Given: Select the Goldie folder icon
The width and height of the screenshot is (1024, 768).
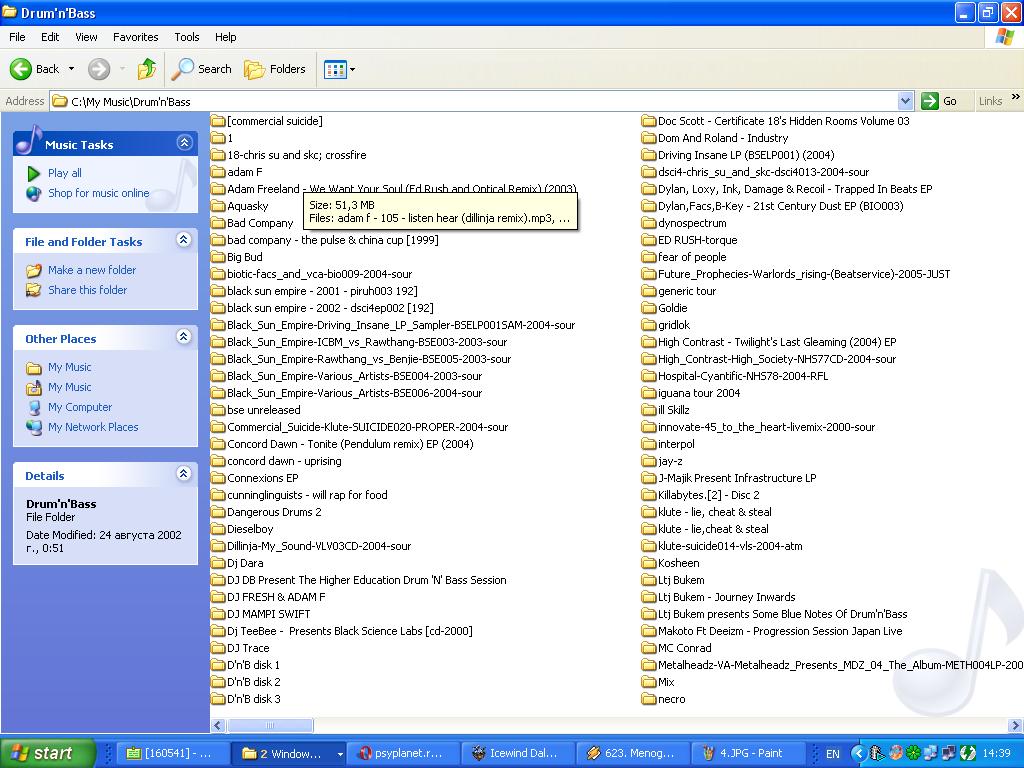Looking at the screenshot, I should click(648, 308).
